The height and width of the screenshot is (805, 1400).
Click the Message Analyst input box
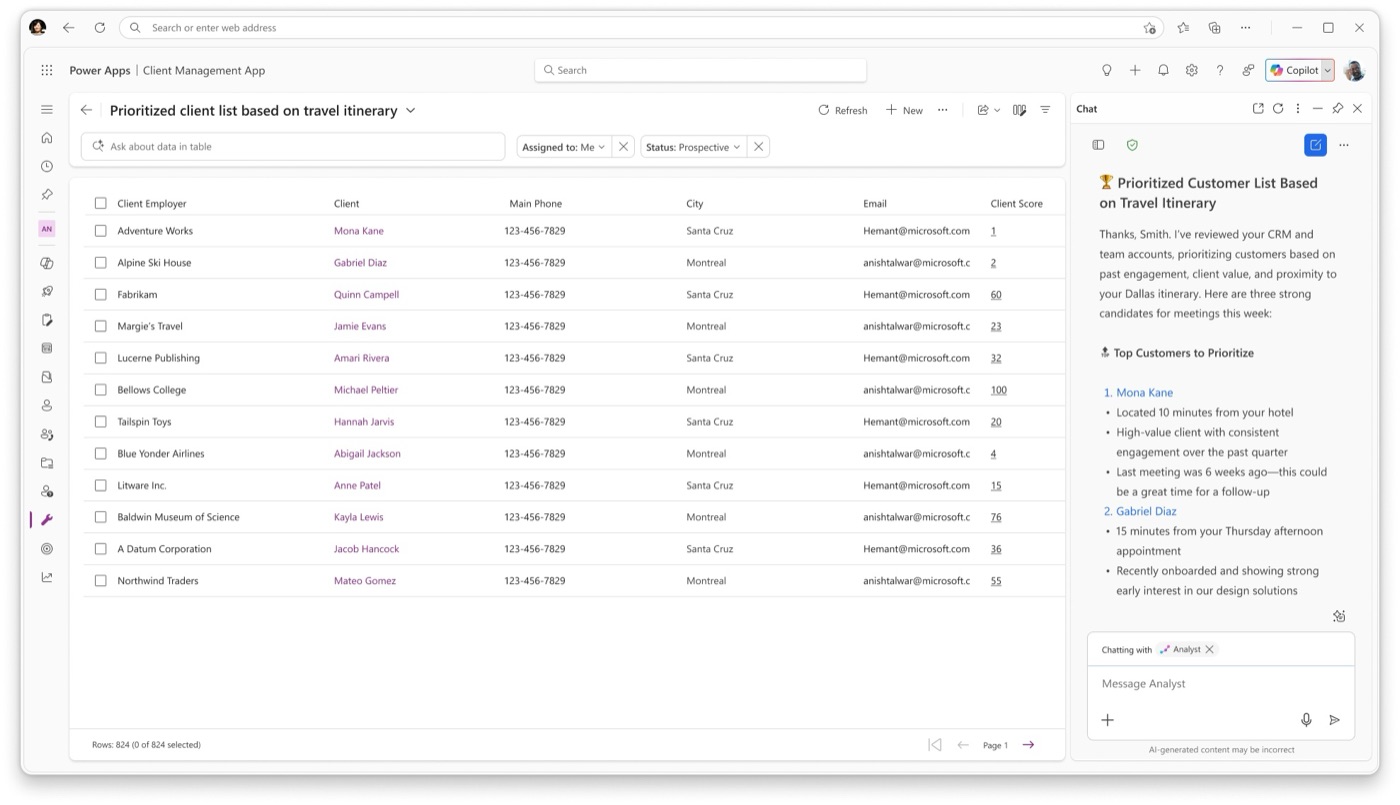tap(1221, 684)
